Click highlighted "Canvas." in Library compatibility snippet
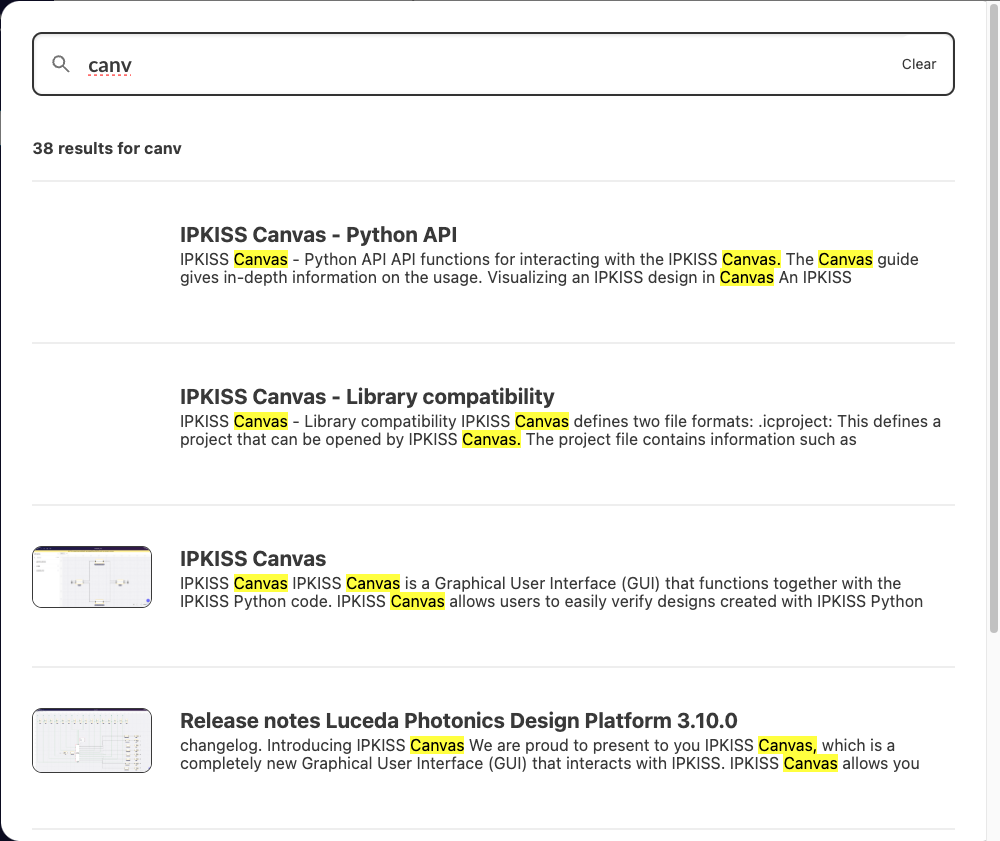Image resolution: width=1000 pixels, height=841 pixels. (491, 440)
